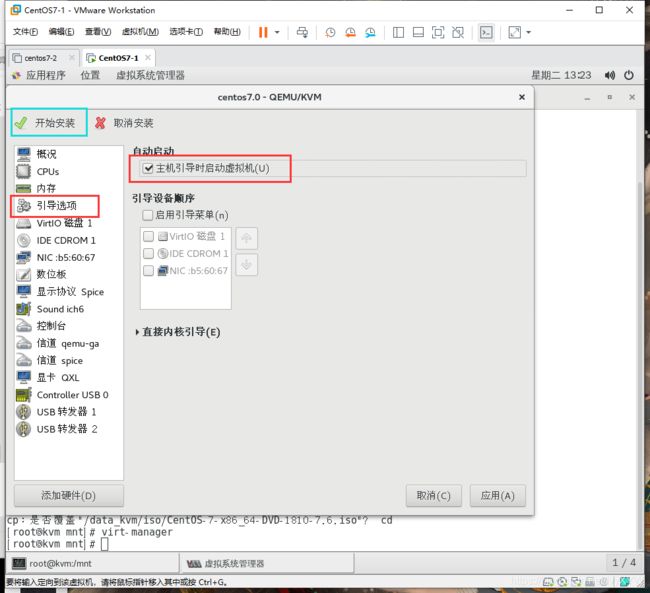Click 取消安装 to cancel installation
The image size is (650, 593).
(124, 123)
